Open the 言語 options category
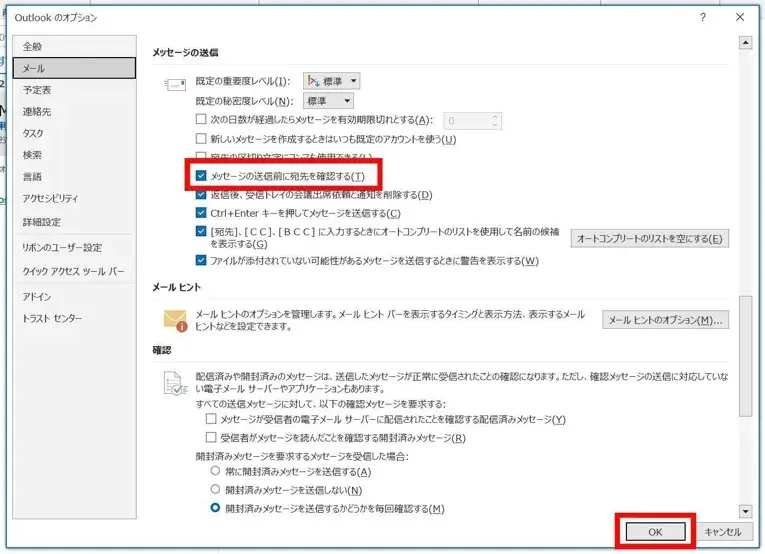 click(x=74, y=177)
